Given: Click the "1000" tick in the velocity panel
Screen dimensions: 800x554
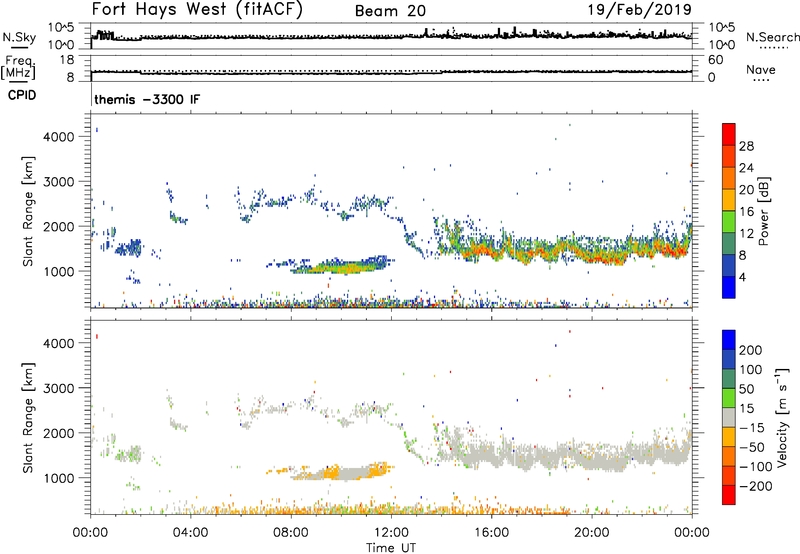Looking at the screenshot, I should [59, 478].
